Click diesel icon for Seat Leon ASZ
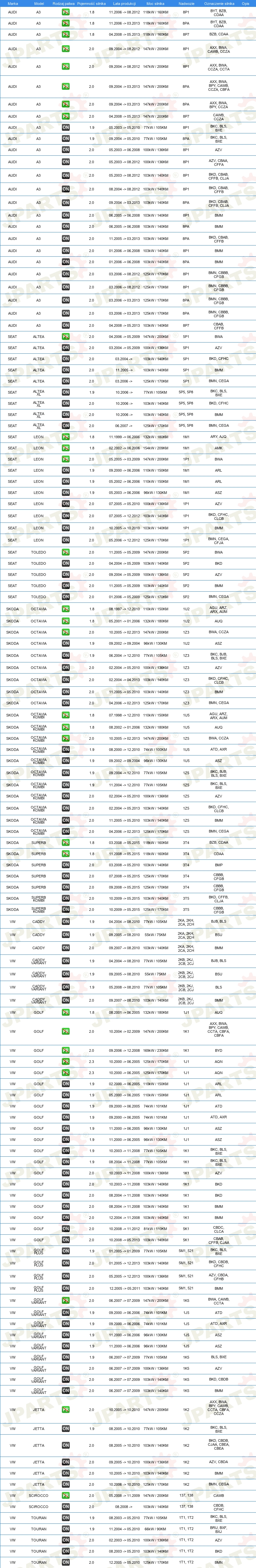The image size is (256, 1568). pos(66,493)
